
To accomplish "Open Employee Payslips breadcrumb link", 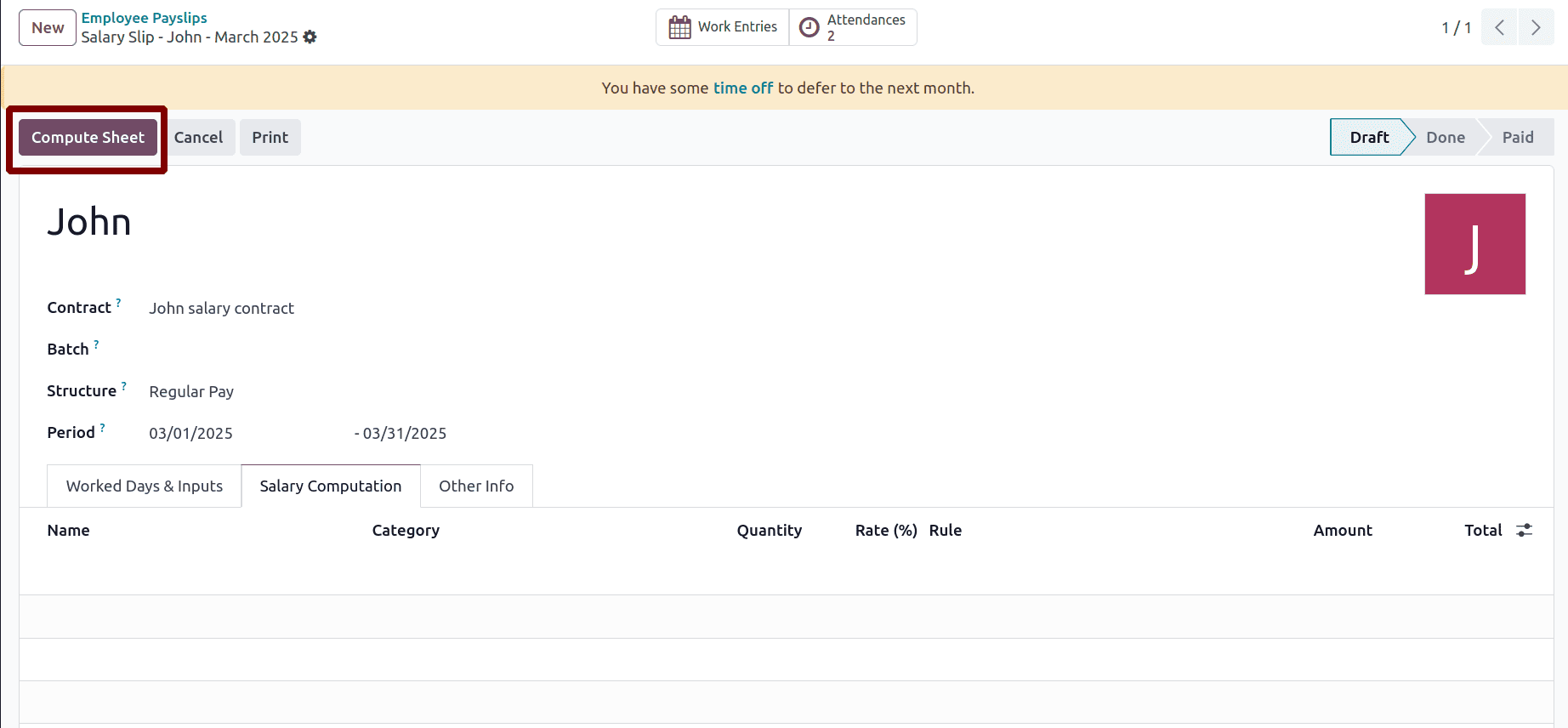I will 144,18.
